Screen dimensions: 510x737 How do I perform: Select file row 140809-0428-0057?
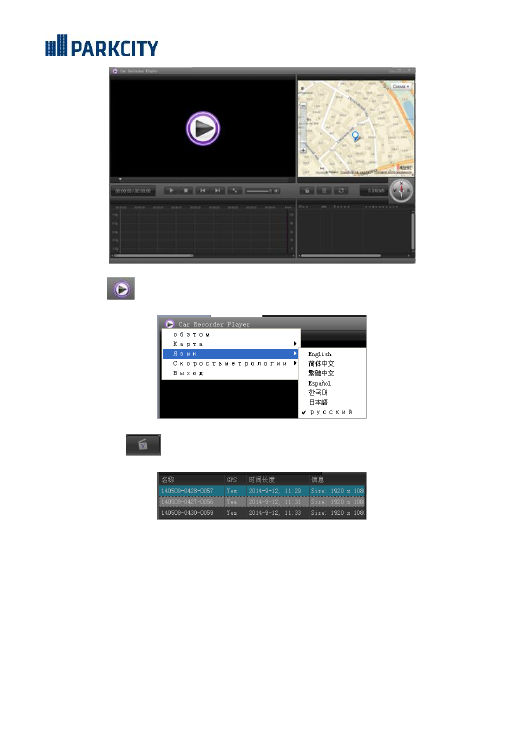point(262,491)
